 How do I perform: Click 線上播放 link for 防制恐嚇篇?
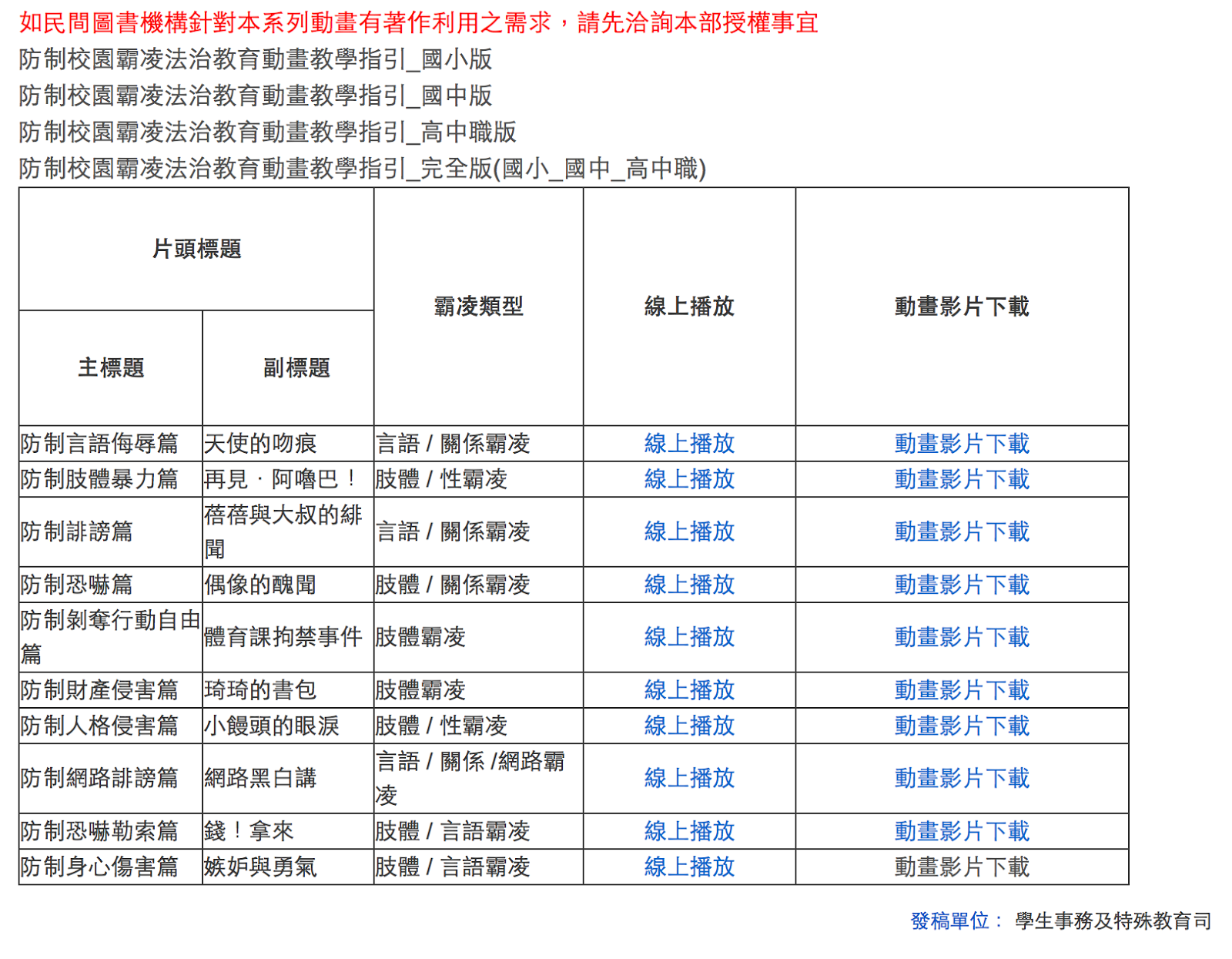(689, 585)
